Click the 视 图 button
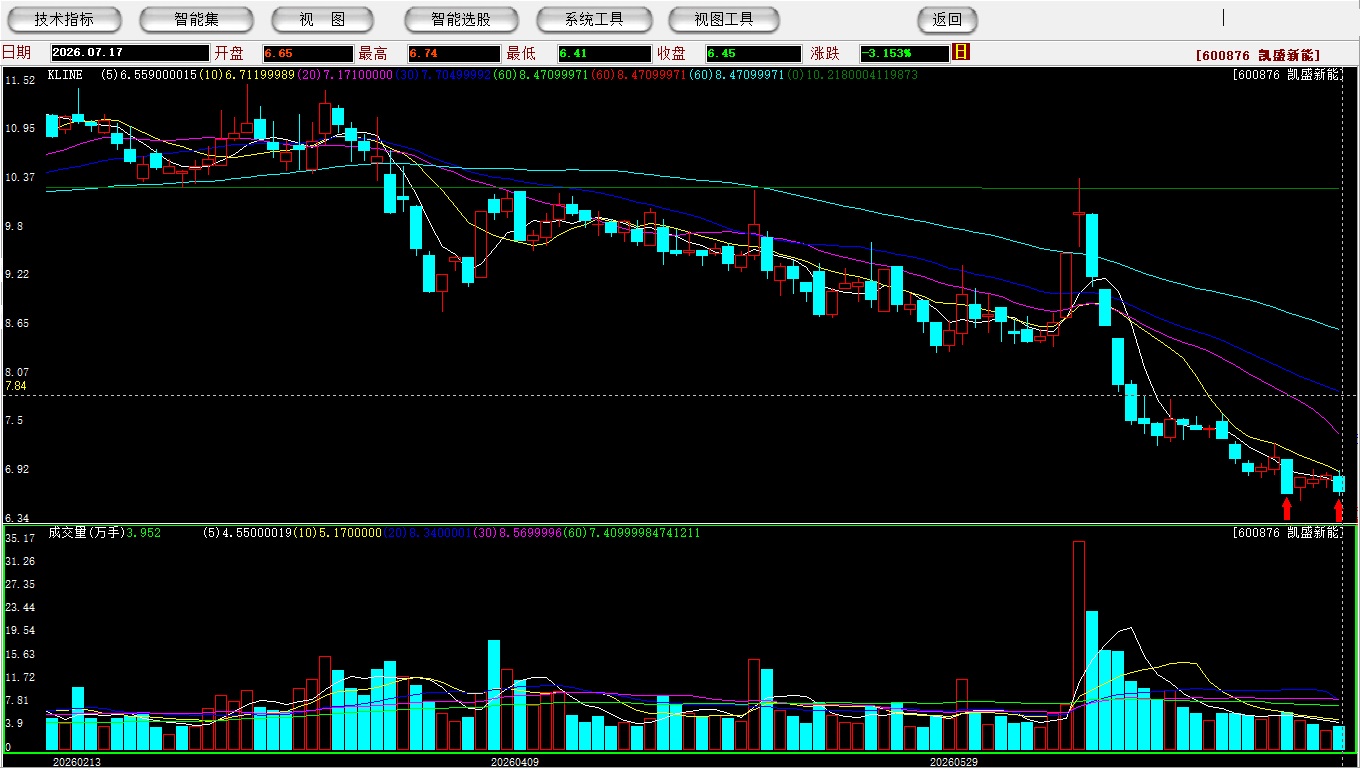Image resolution: width=1360 pixels, height=768 pixels. pyautogui.click(x=322, y=19)
